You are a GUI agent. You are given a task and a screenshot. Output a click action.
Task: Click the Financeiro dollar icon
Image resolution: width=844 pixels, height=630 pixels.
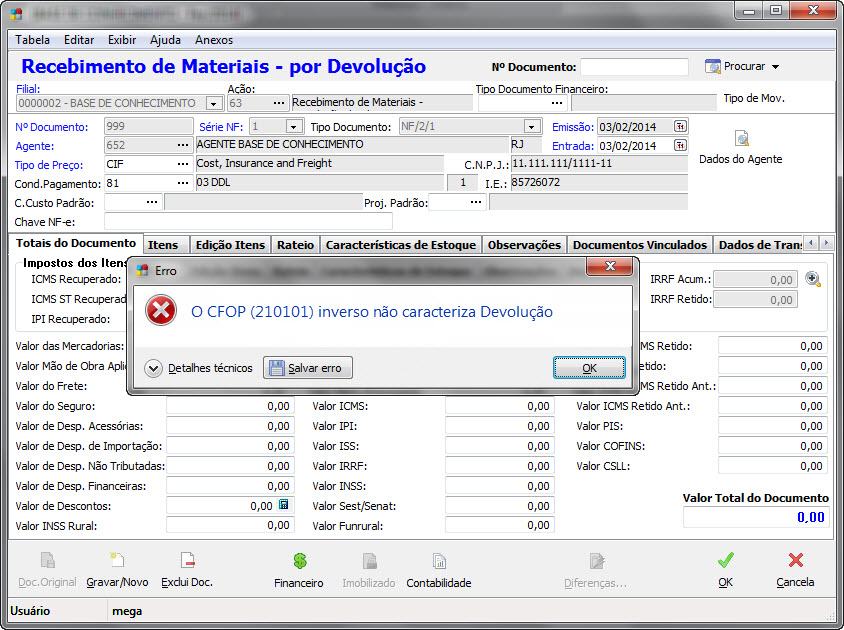tap(298, 562)
